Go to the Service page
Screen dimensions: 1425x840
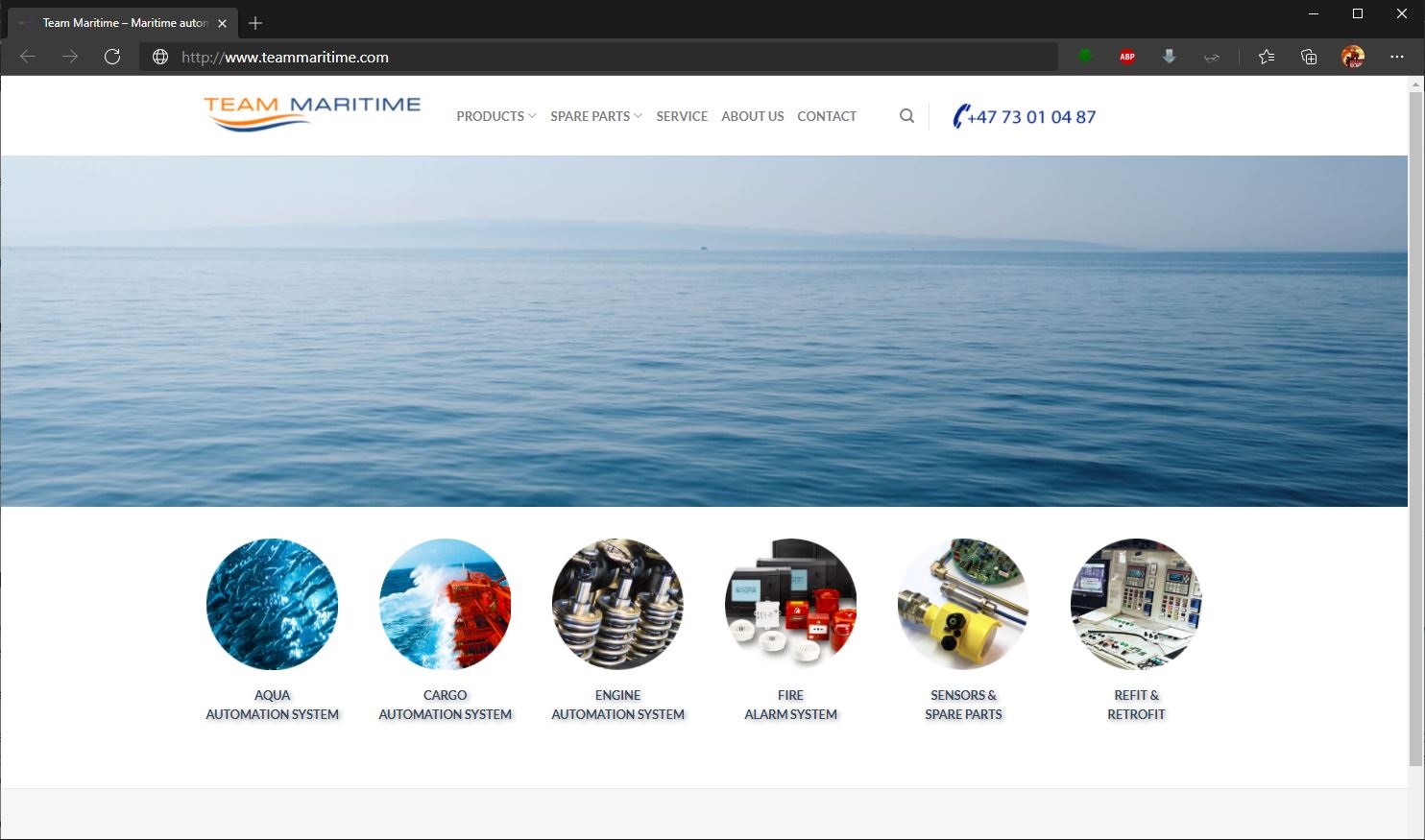[x=682, y=116]
